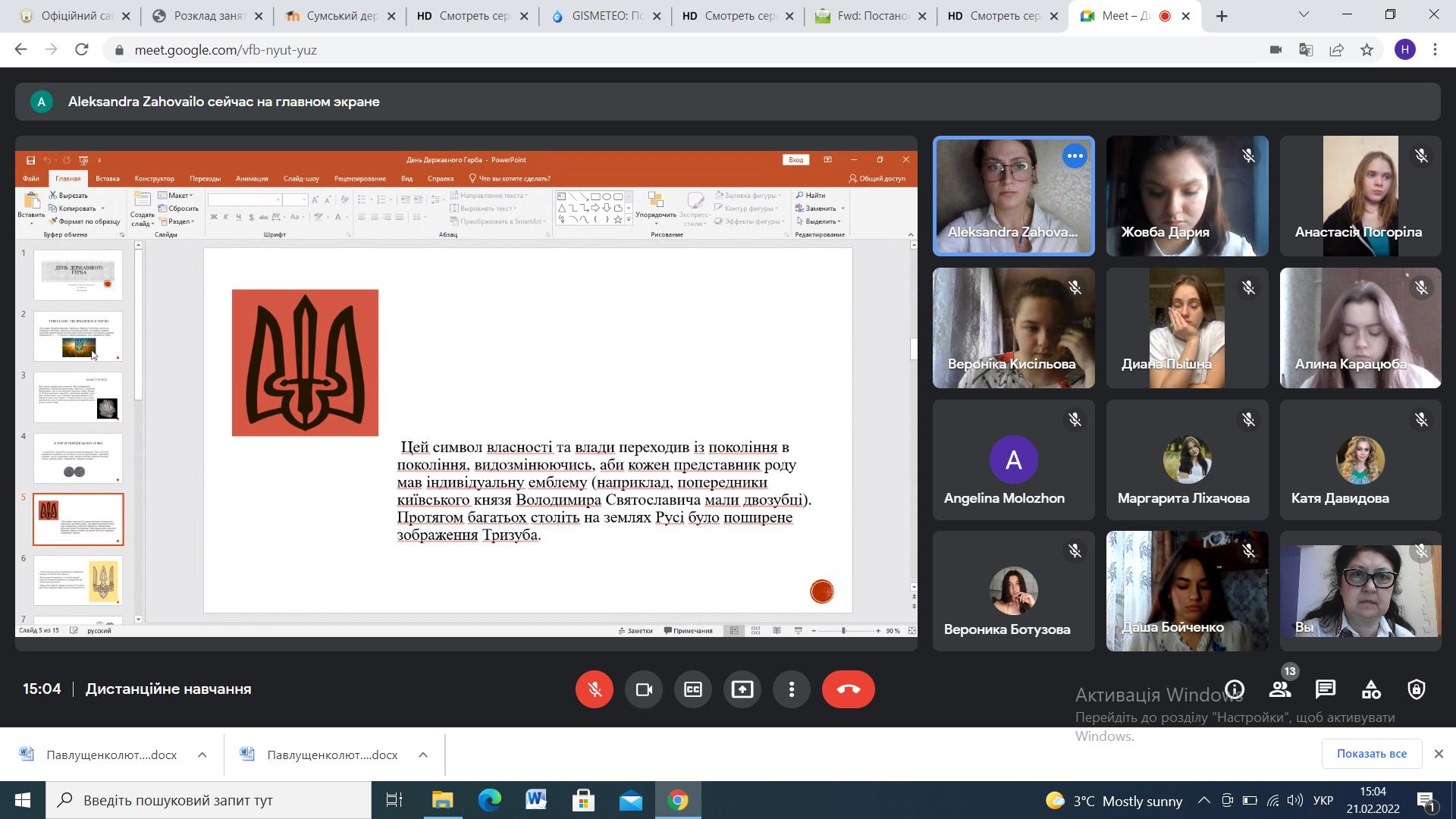Show hidden system tray icons
Viewport: 1456px width, 819px height.
[x=1204, y=801]
